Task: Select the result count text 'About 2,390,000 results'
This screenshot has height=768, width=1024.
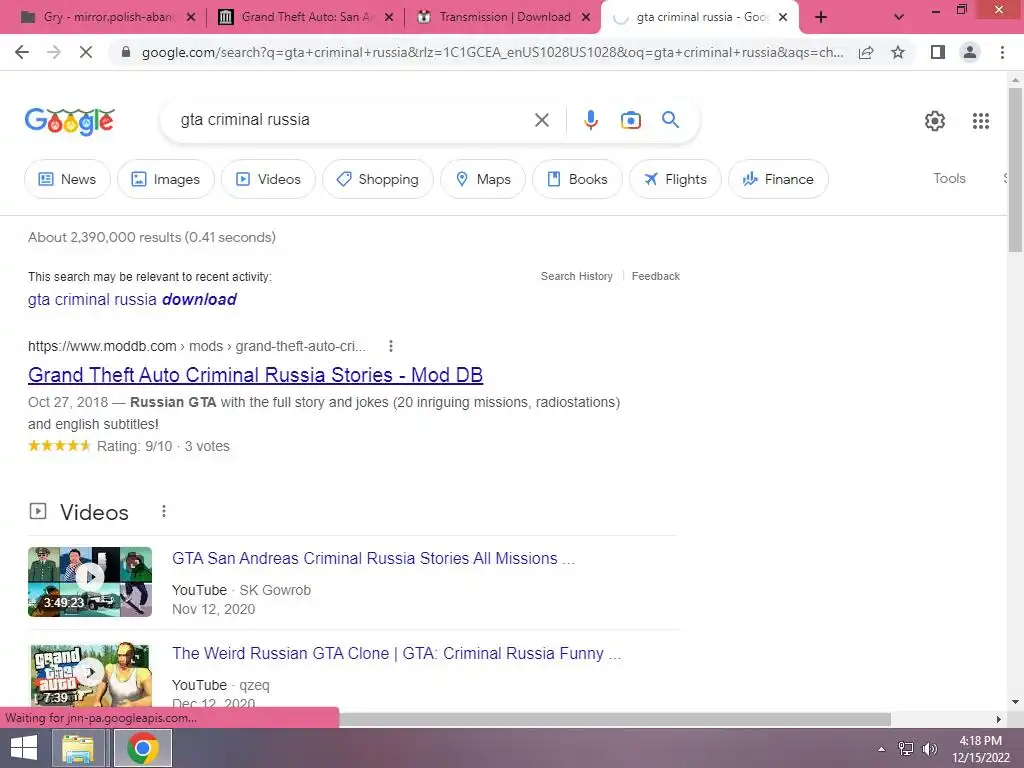Action: [x=104, y=237]
